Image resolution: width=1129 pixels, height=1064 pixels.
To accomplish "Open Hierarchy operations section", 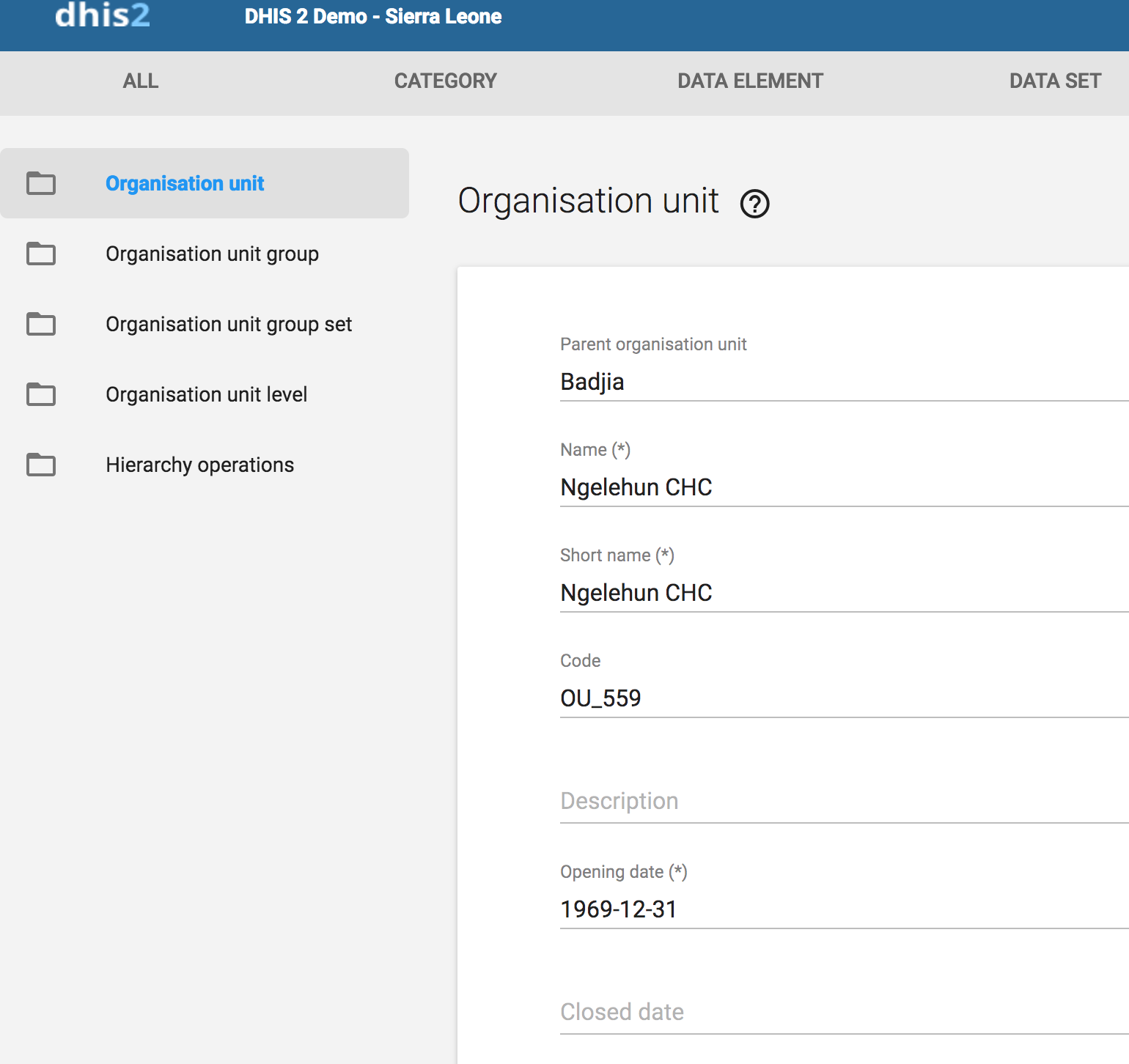I will tap(199, 465).
